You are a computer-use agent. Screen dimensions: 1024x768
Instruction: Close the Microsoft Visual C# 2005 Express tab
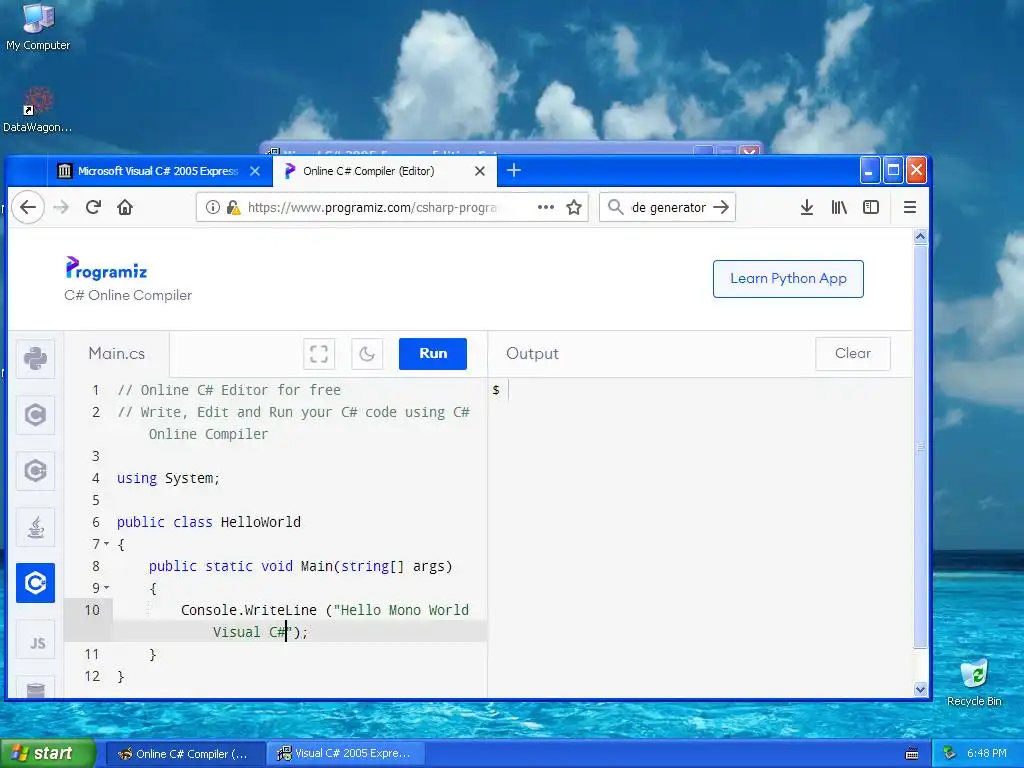pos(255,171)
